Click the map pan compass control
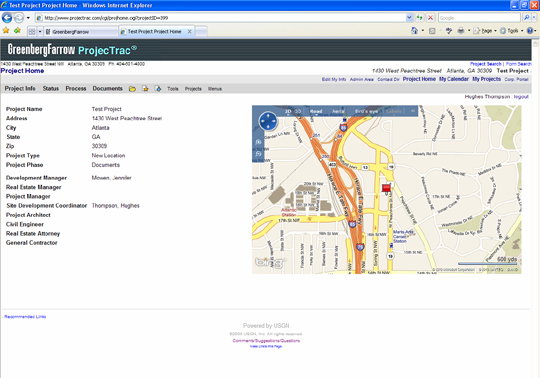The width and height of the screenshot is (540, 378). pyautogui.click(x=268, y=121)
